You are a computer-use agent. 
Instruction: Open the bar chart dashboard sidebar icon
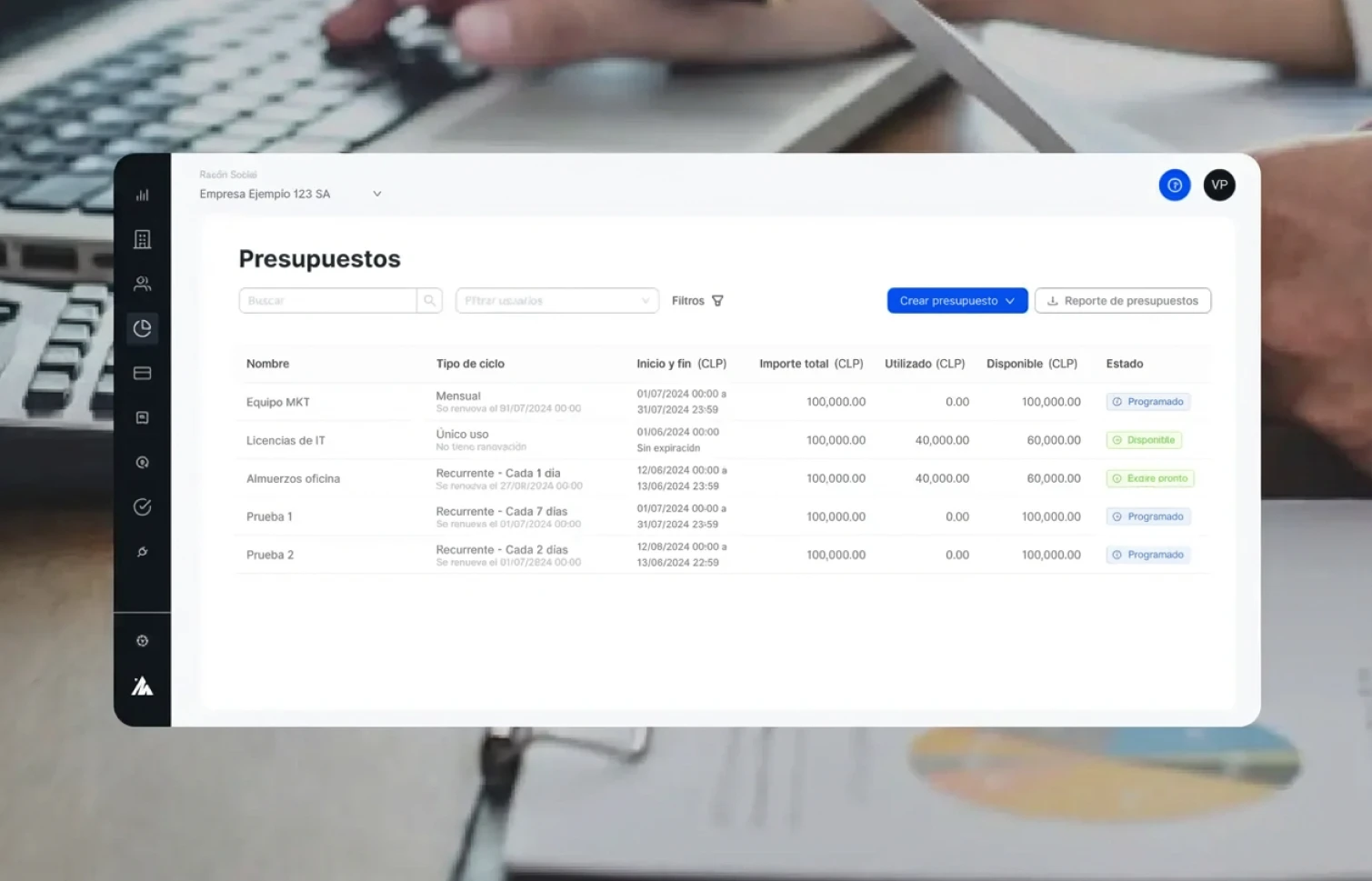[x=142, y=195]
